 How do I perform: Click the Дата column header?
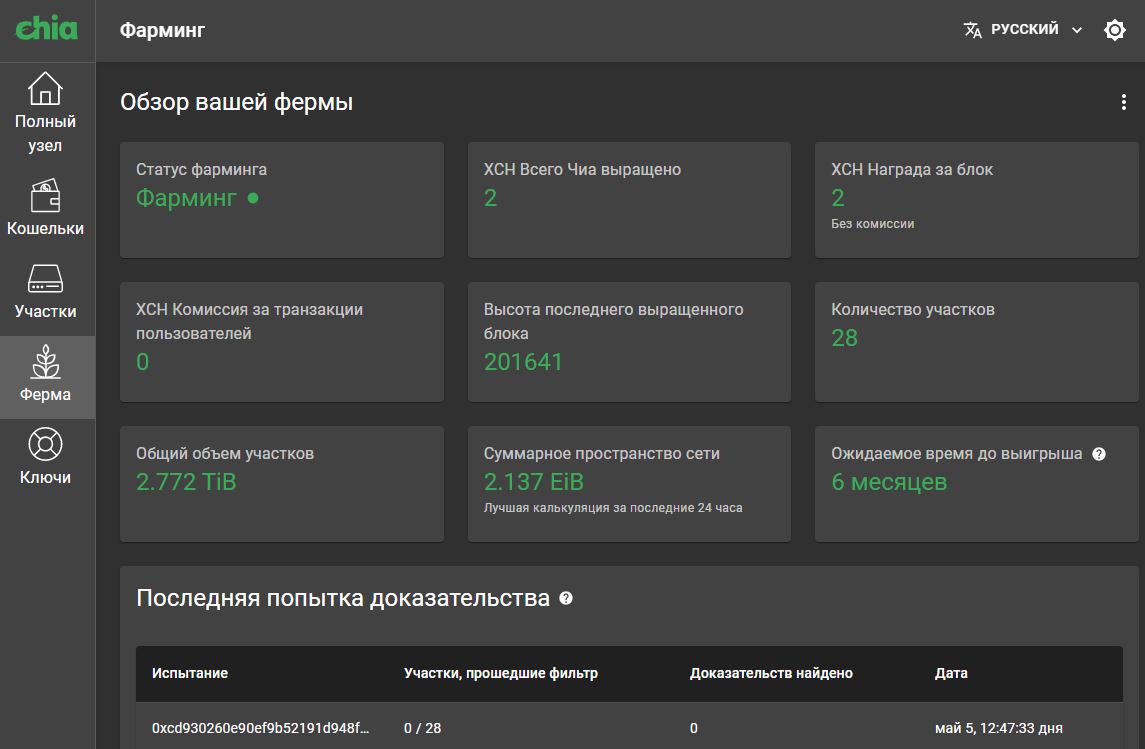[x=951, y=673]
